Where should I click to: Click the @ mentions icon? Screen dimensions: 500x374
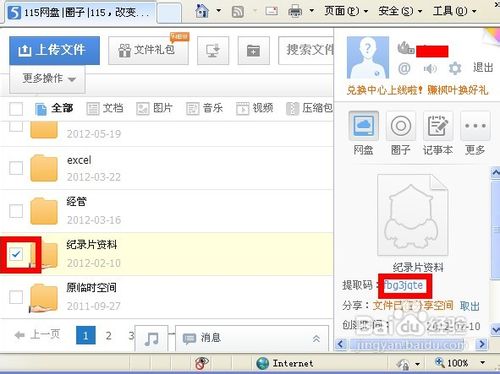(404, 69)
